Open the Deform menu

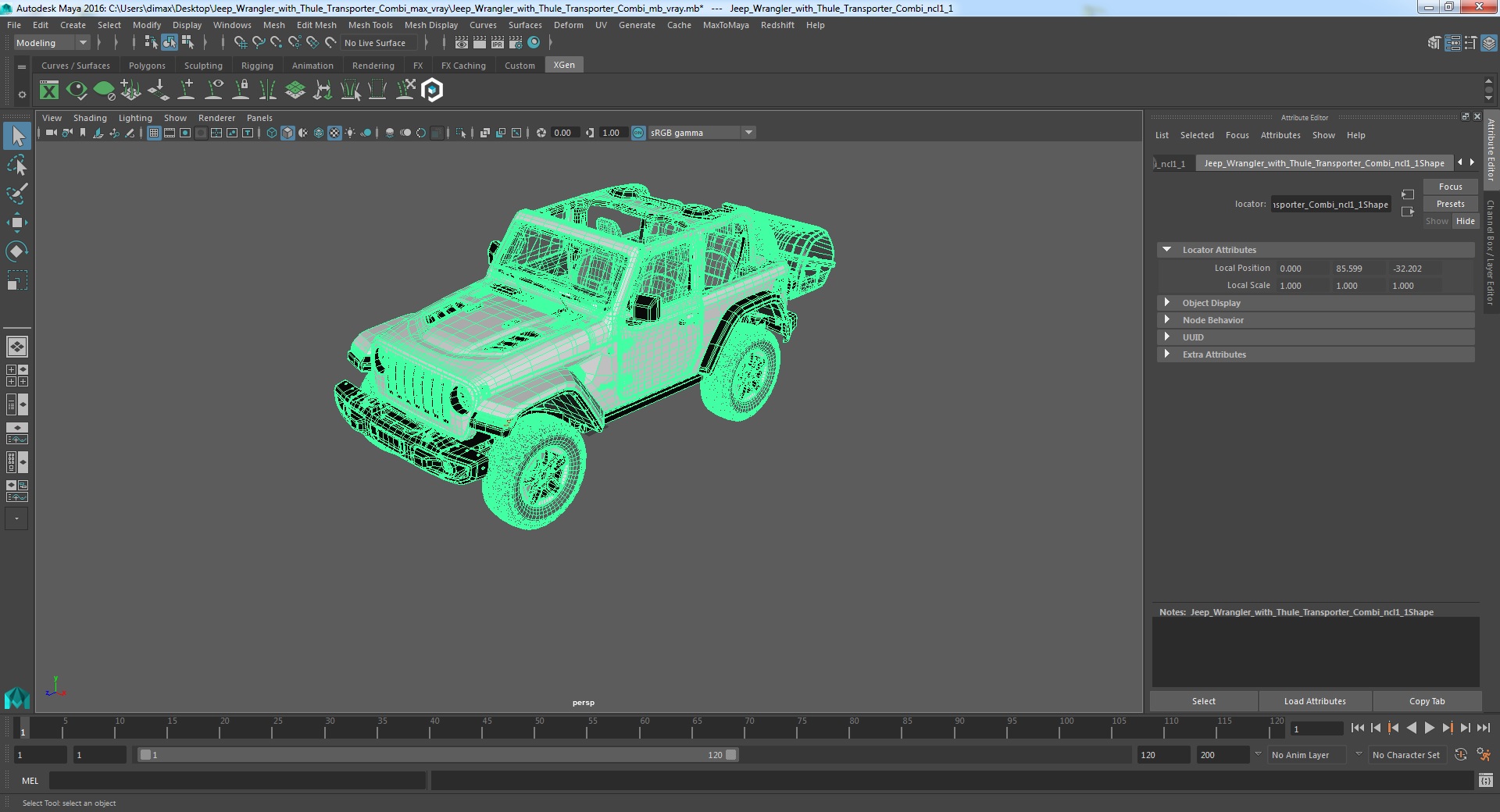568,25
